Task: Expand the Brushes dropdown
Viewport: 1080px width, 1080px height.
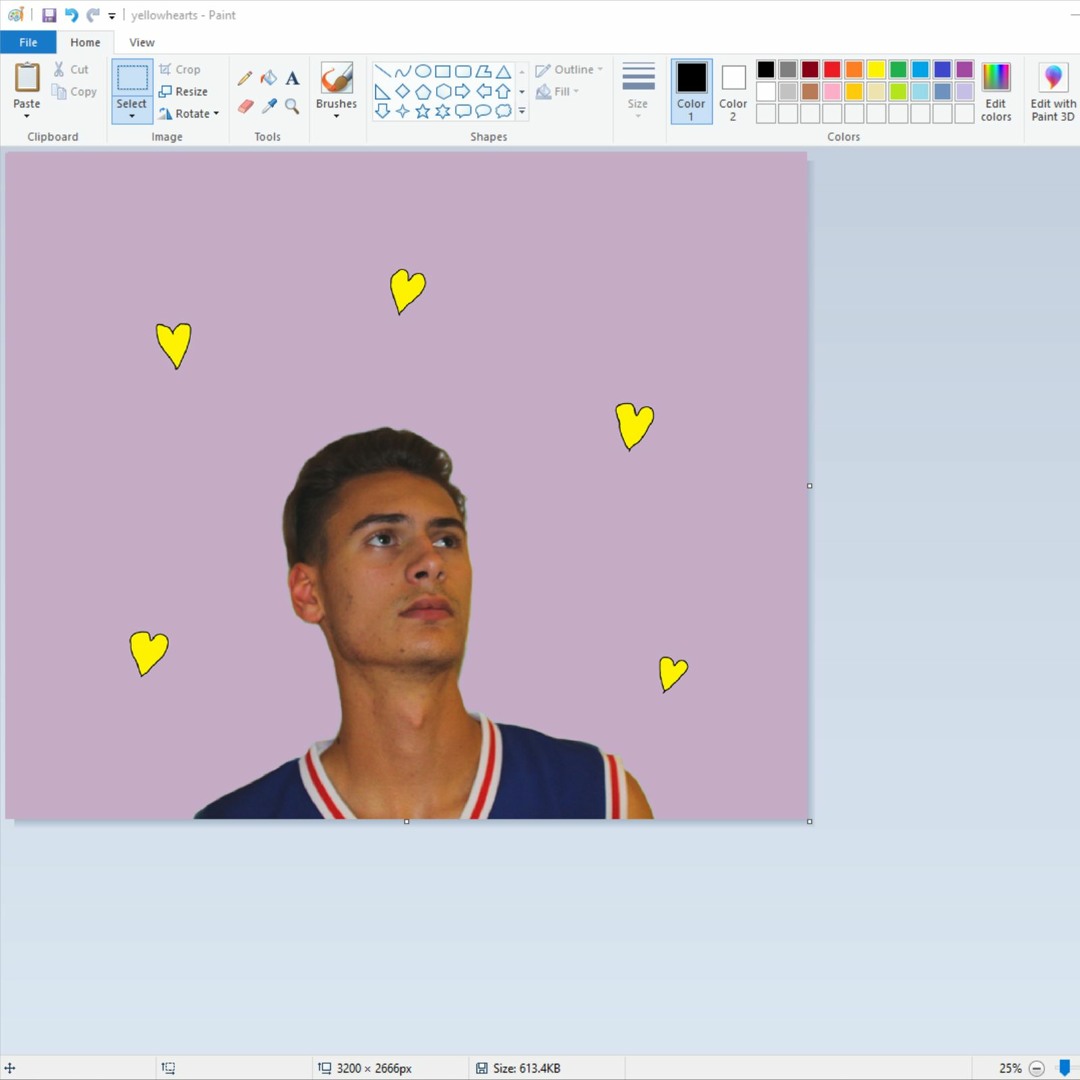Action: click(336, 116)
